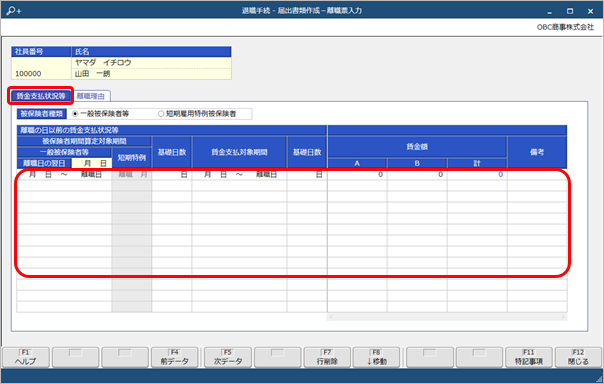Switch to the 賃金支払状況等 tab
This screenshot has height=384, width=604.
pyautogui.click(x=40, y=96)
